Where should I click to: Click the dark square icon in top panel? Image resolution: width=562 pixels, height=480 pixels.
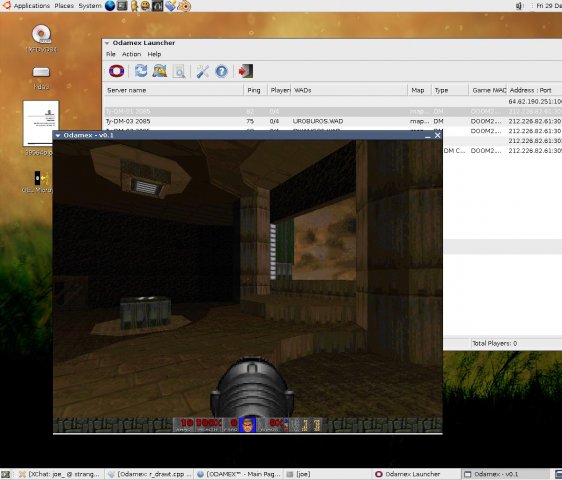157,6
